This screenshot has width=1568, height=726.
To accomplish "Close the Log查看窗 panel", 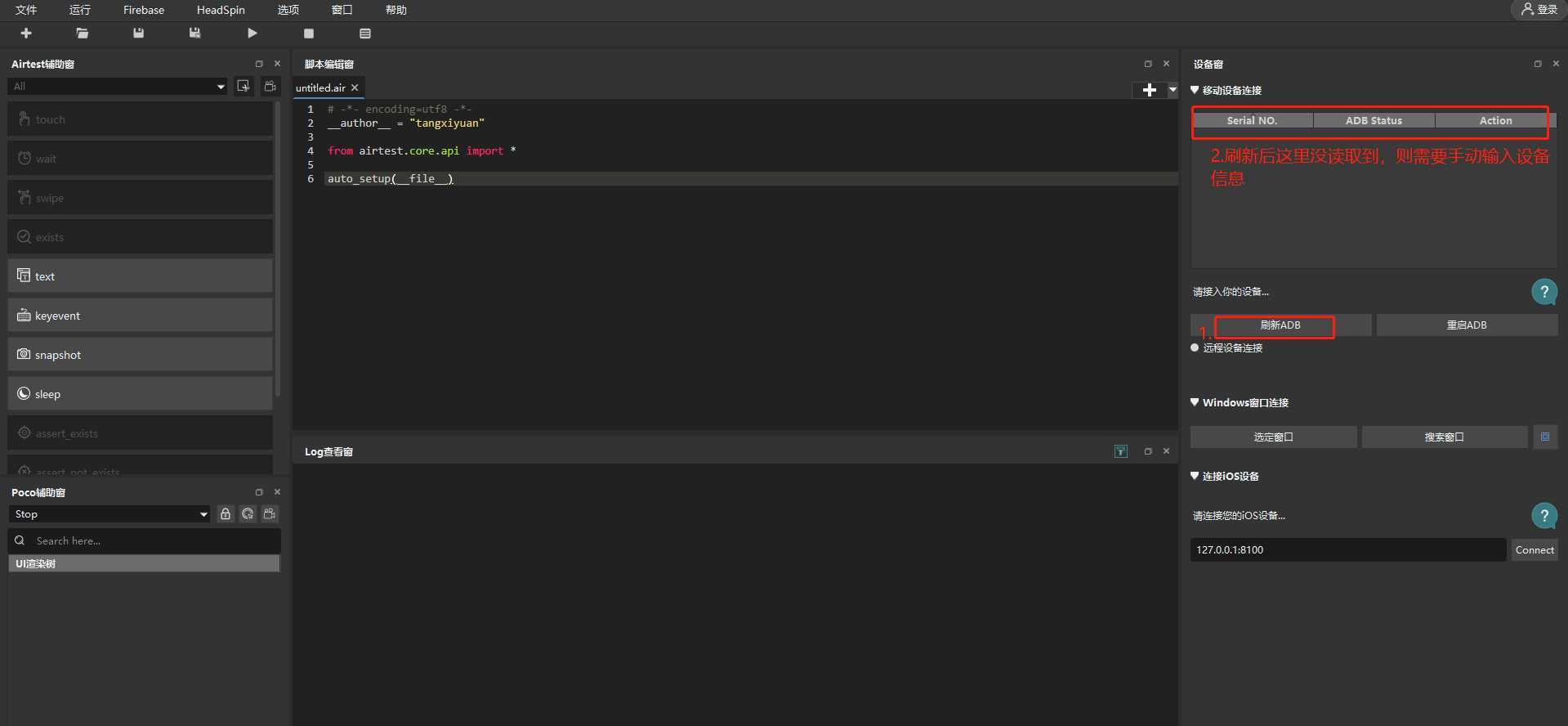I will point(1166,451).
